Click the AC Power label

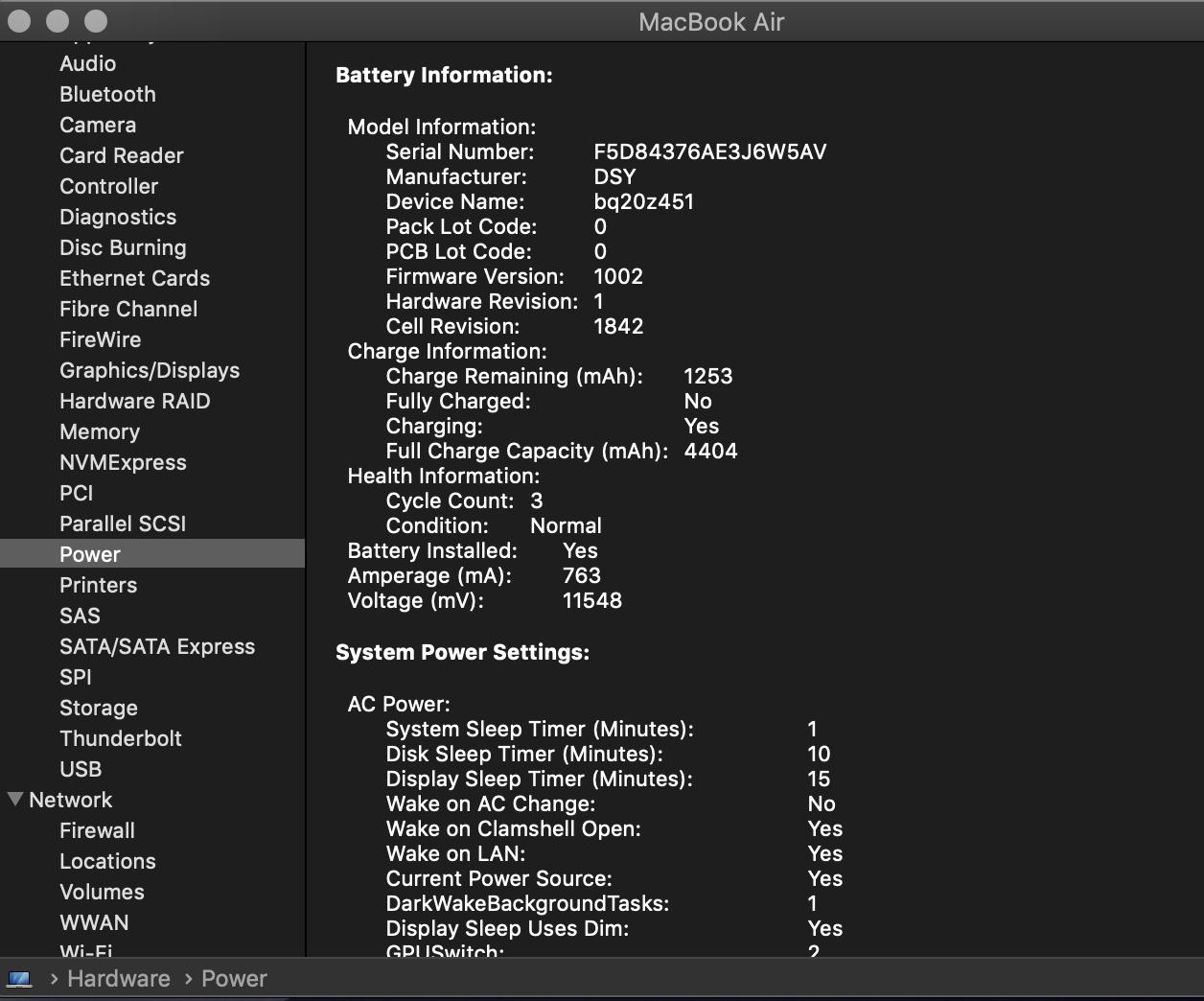pyautogui.click(x=399, y=704)
